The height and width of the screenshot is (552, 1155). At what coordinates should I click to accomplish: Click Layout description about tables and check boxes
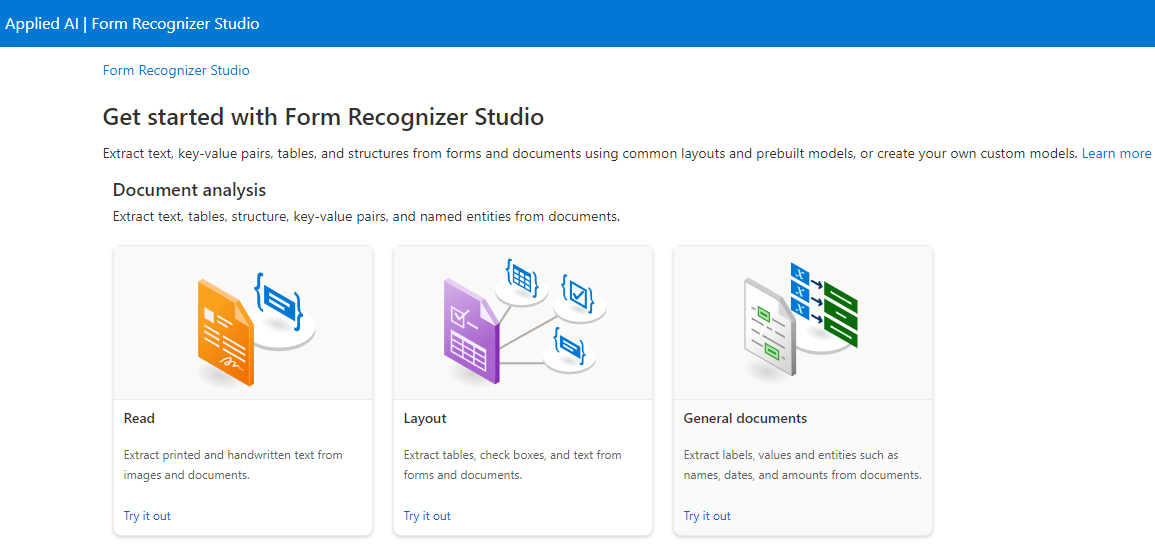(x=513, y=465)
